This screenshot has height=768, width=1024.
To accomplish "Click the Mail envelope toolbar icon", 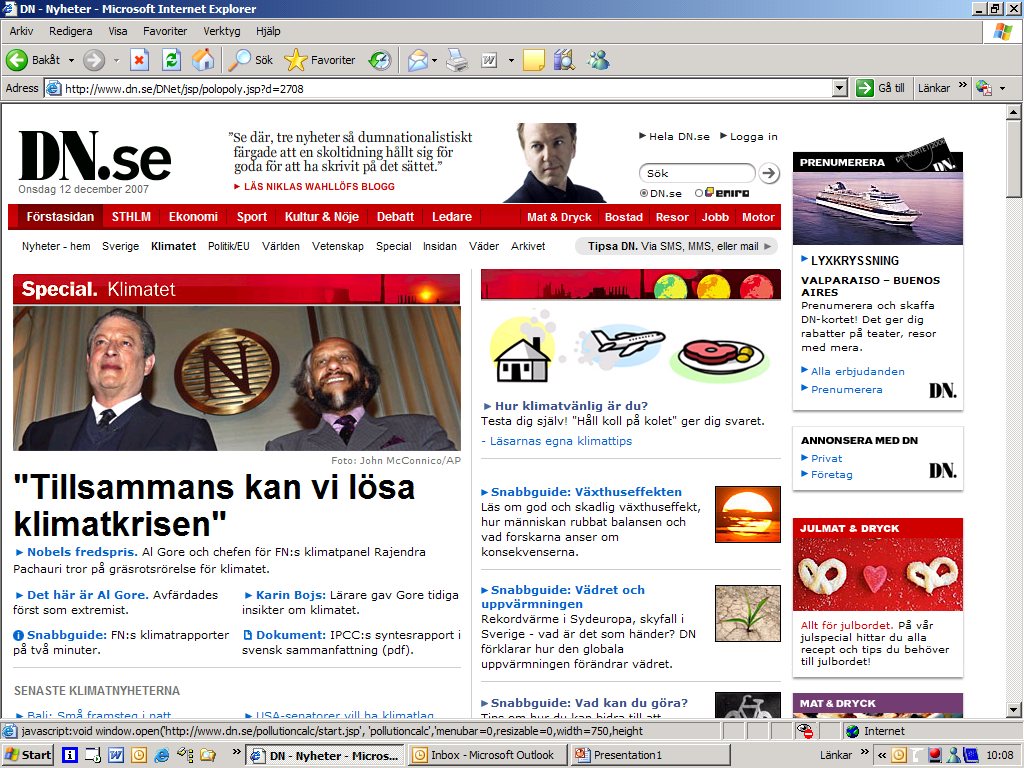I will tap(417, 60).
